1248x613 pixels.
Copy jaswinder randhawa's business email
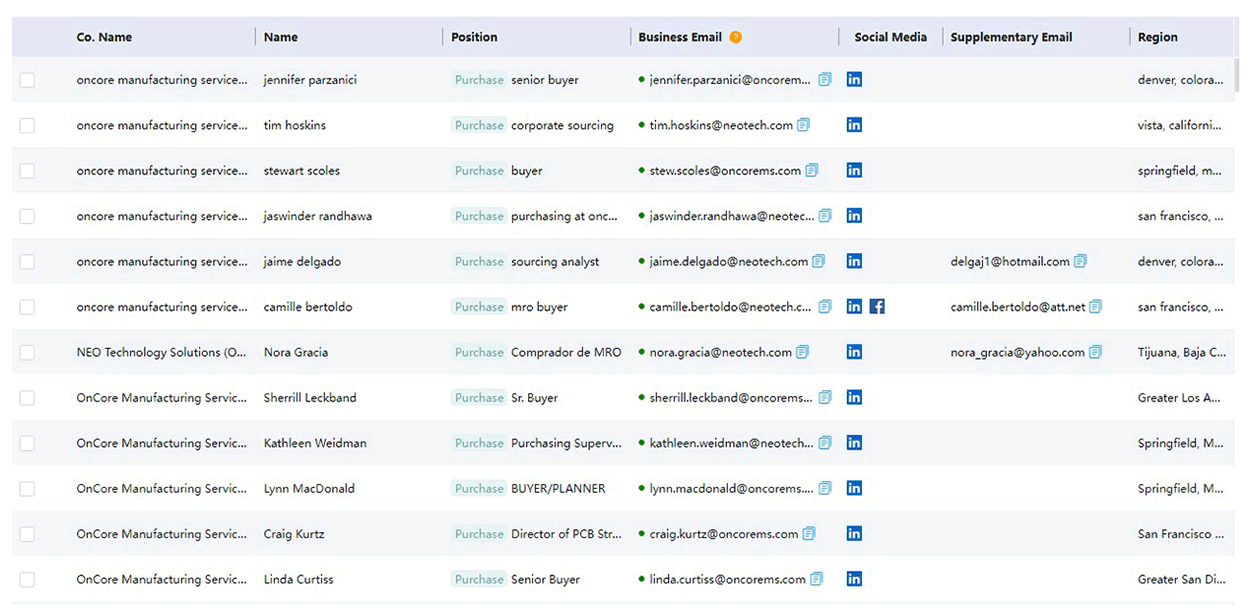tap(825, 216)
